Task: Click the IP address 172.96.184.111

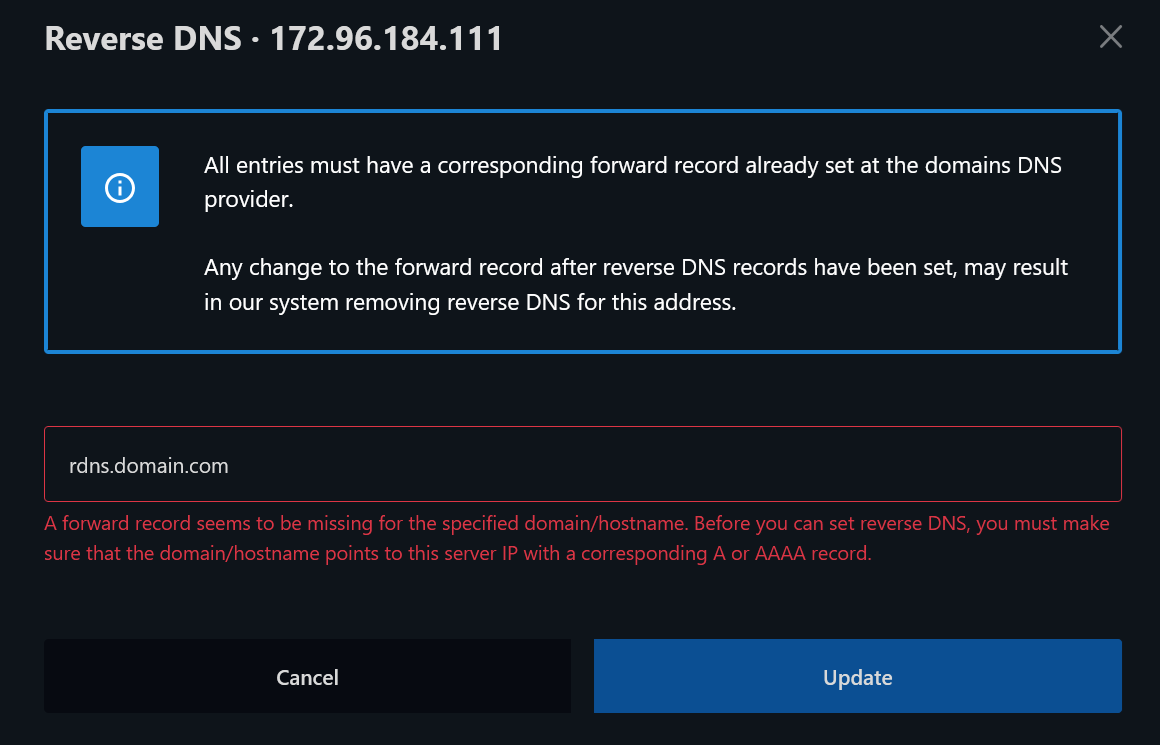Action: click(x=386, y=38)
